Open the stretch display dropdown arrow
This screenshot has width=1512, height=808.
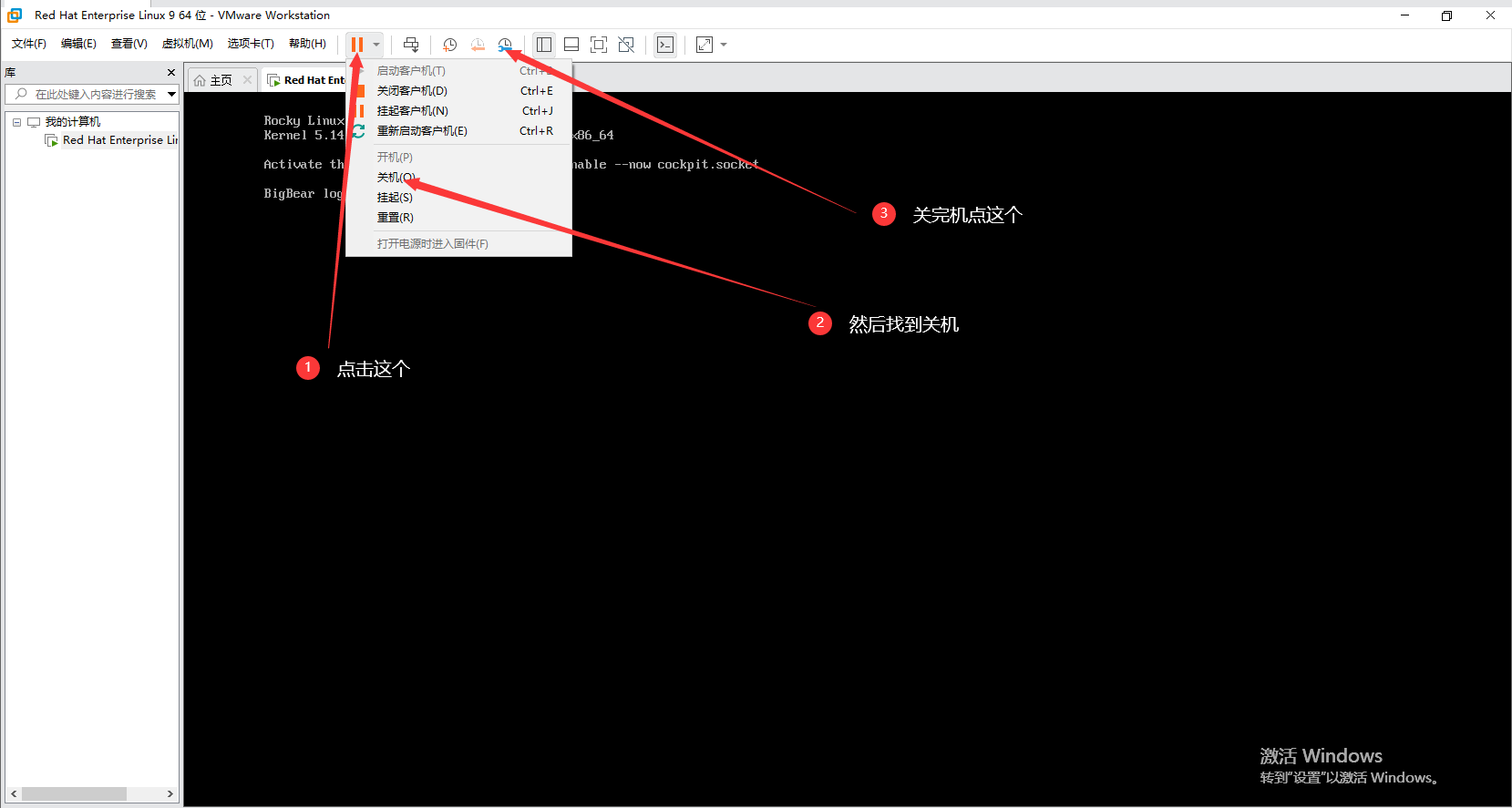pos(724,45)
